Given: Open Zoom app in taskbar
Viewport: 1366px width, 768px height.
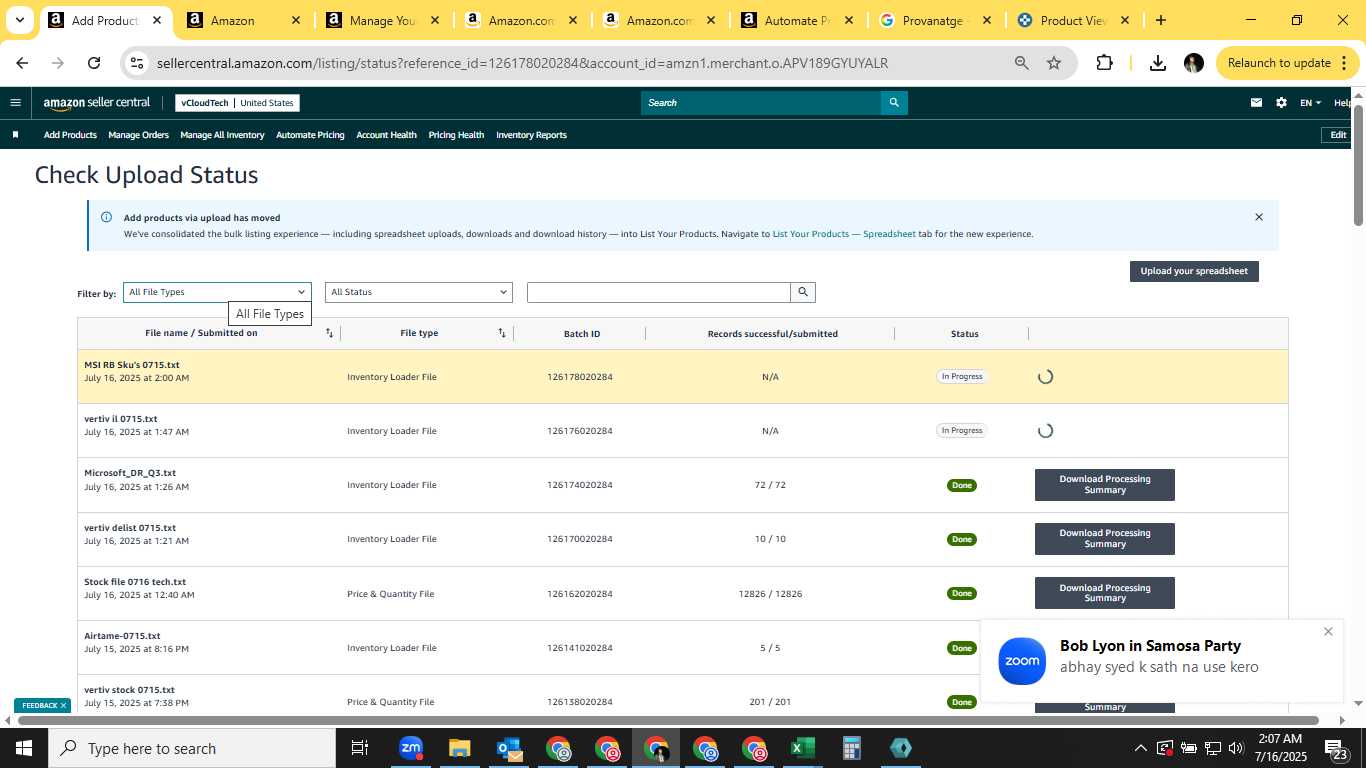Looking at the screenshot, I should pyautogui.click(x=411, y=748).
